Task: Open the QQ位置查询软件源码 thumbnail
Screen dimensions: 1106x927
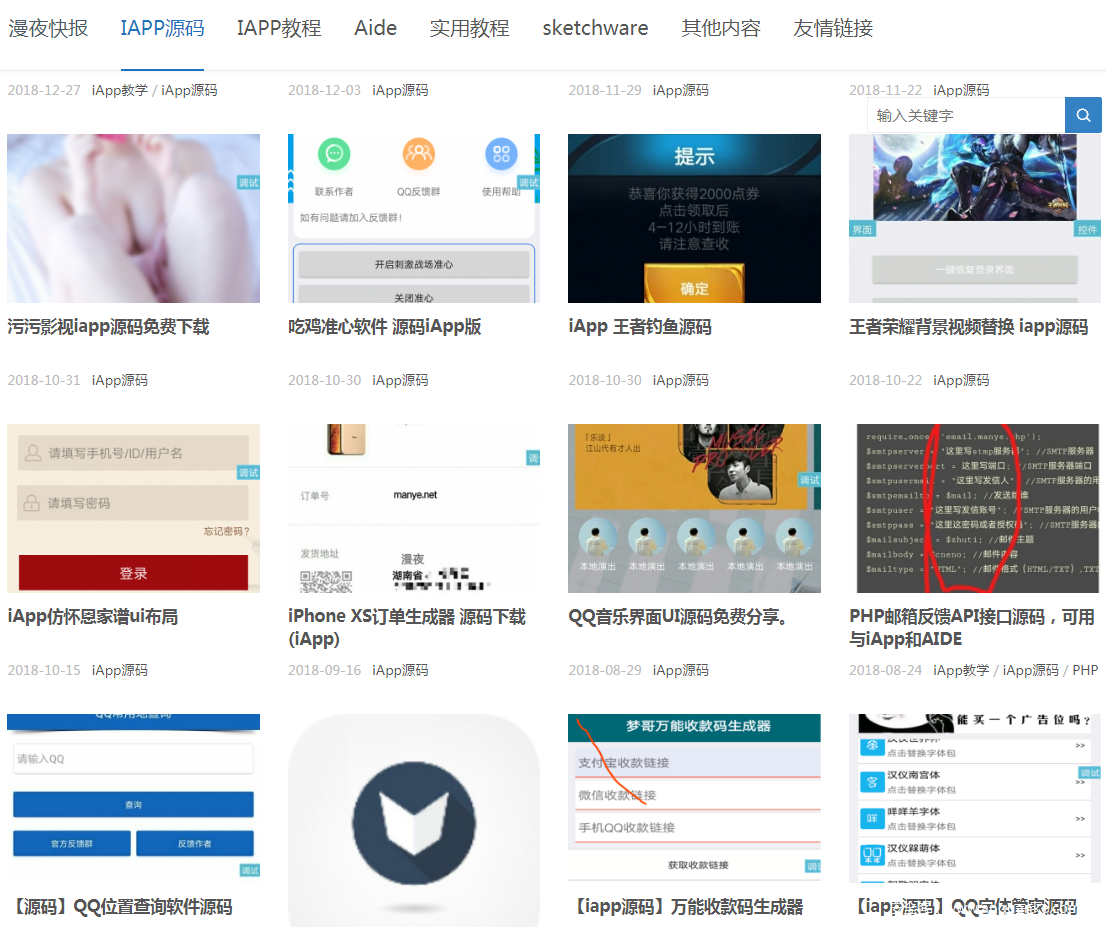Action: click(x=133, y=798)
